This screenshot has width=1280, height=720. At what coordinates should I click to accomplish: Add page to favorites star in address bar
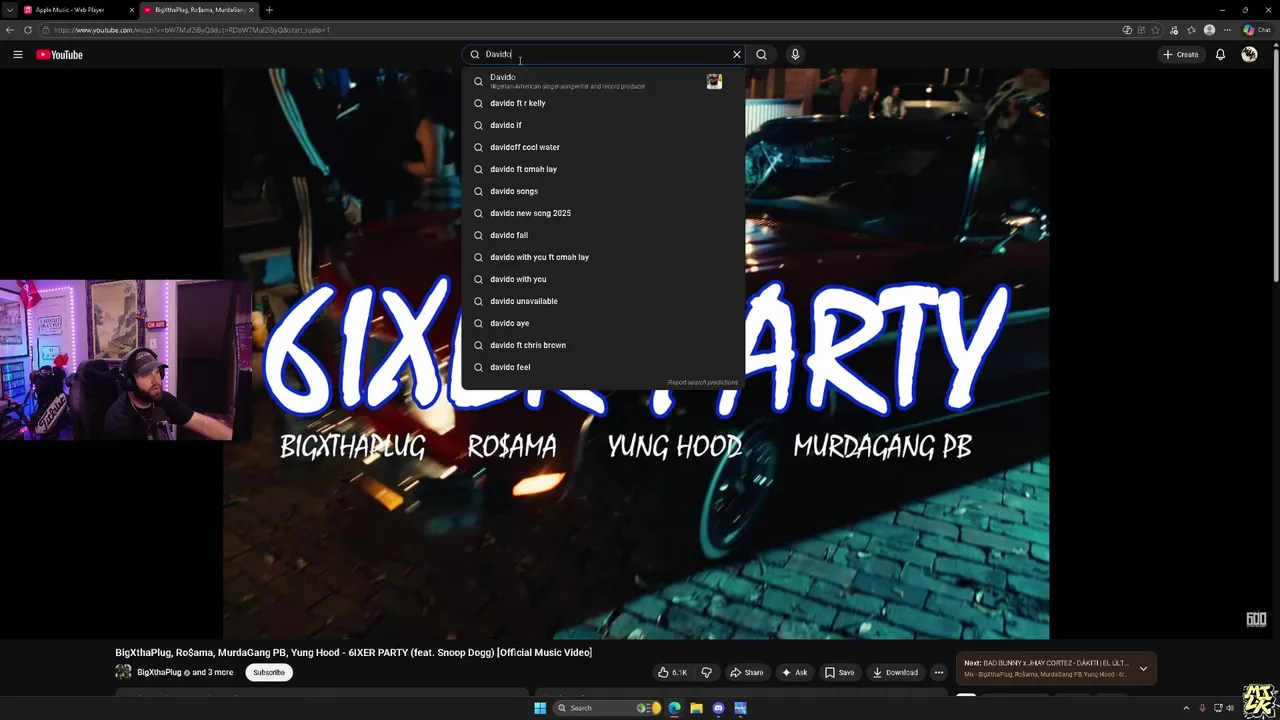[x=1156, y=30]
